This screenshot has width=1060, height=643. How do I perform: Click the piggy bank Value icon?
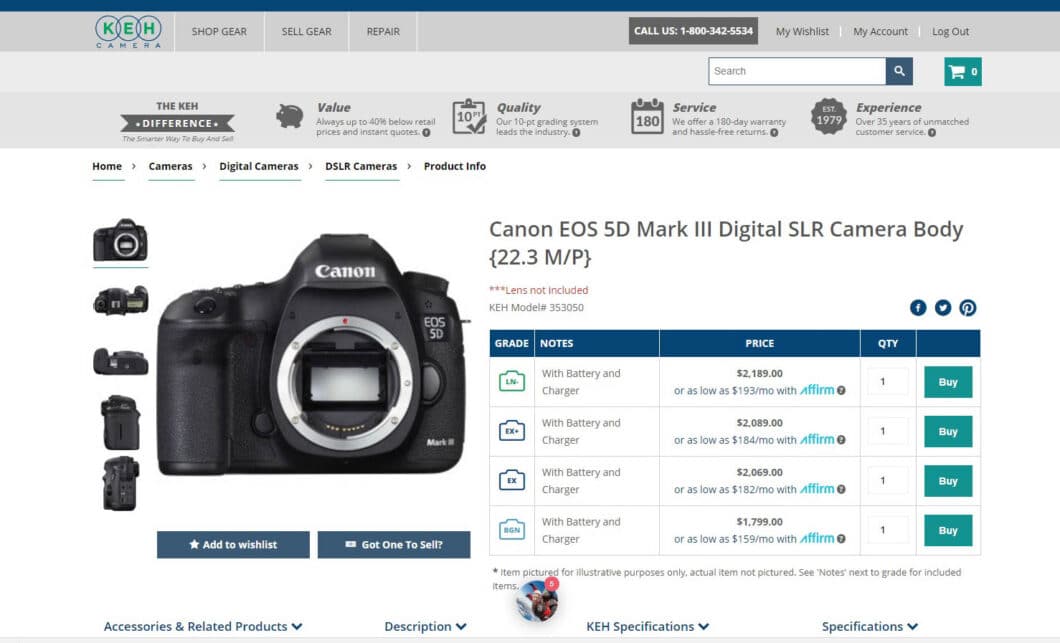pos(290,116)
